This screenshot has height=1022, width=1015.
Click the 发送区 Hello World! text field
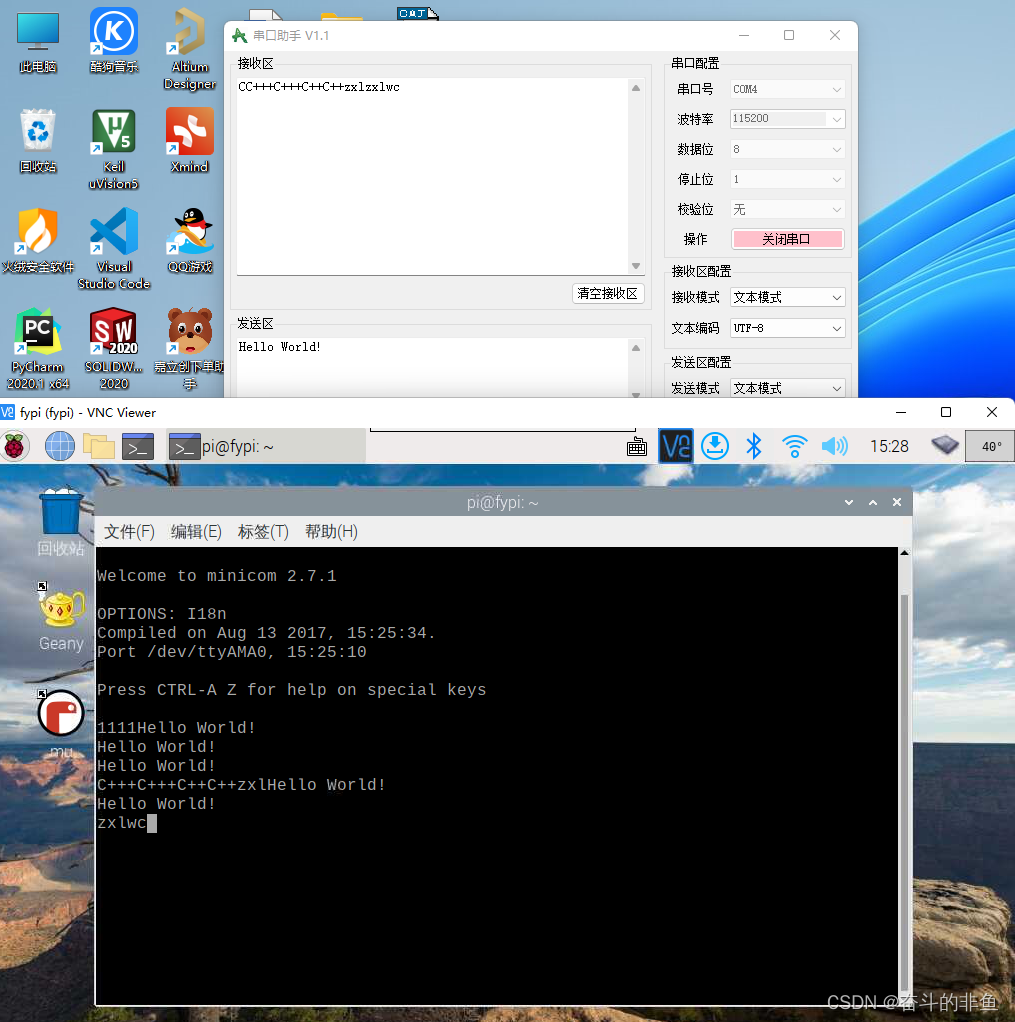(432, 366)
